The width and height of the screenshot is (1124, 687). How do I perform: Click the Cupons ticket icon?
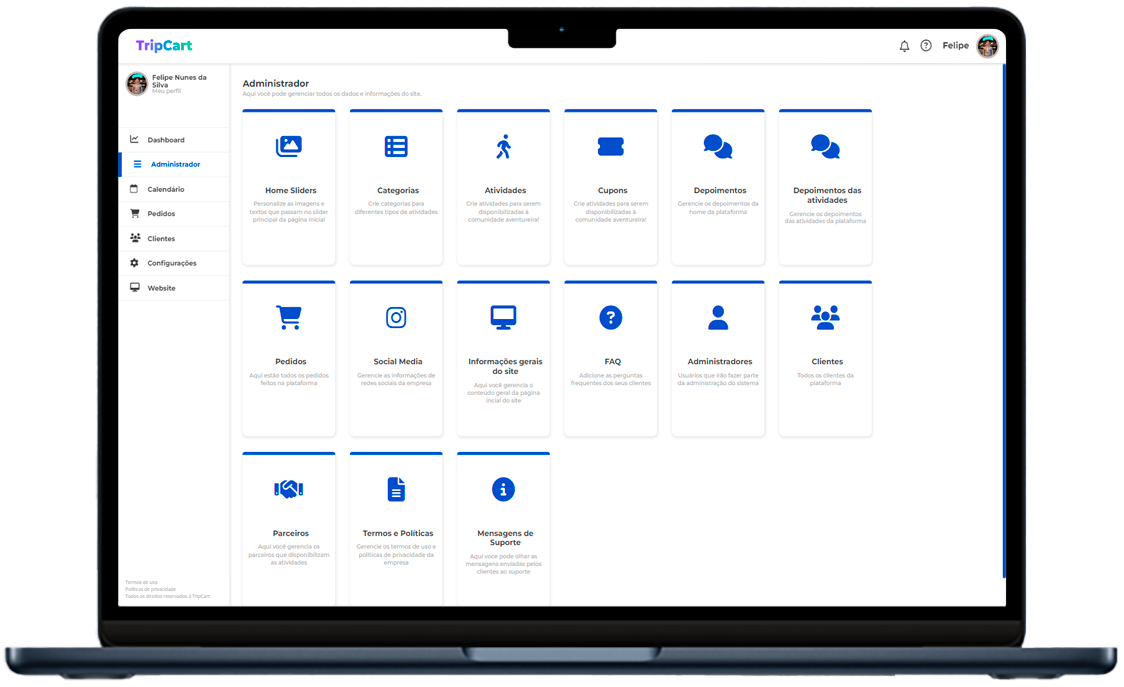point(611,146)
